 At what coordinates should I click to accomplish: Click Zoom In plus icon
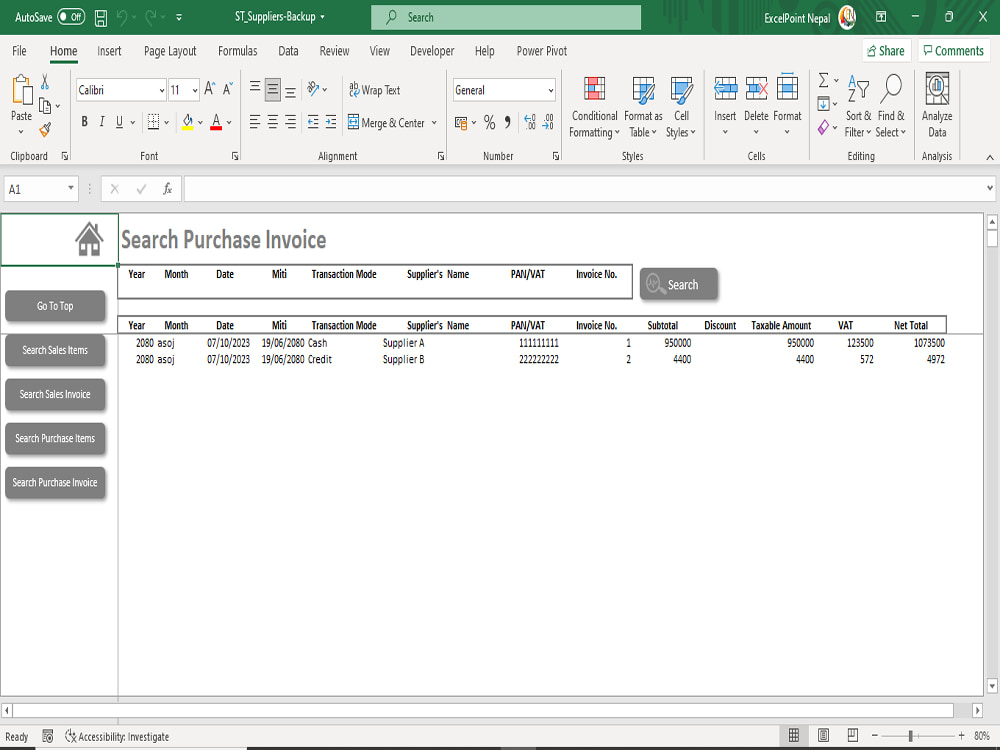click(x=962, y=736)
